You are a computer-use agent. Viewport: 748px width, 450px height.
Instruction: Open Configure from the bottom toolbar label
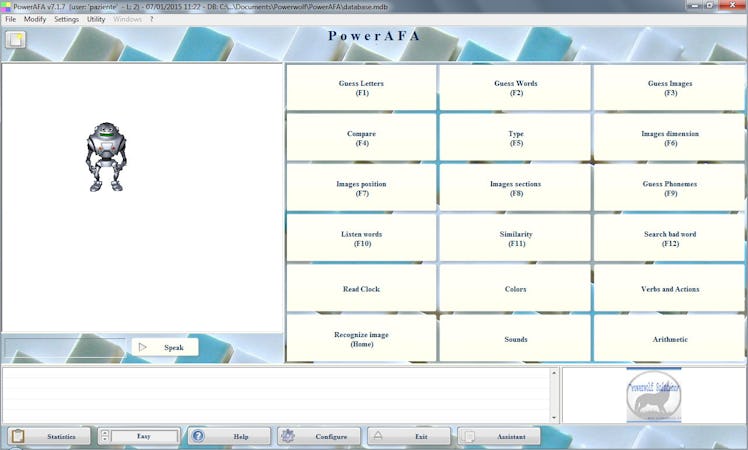pos(331,436)
